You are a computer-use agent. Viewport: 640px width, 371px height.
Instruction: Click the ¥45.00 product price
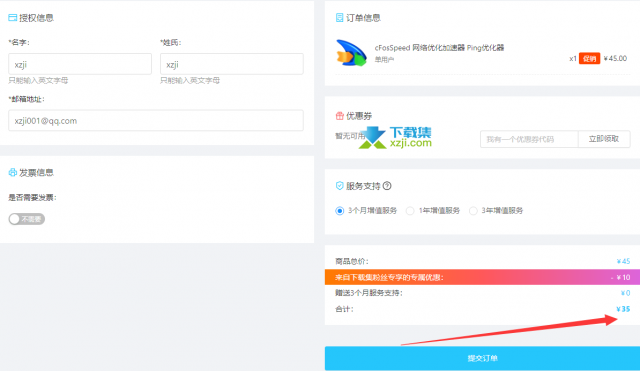[x=616, y=58]
